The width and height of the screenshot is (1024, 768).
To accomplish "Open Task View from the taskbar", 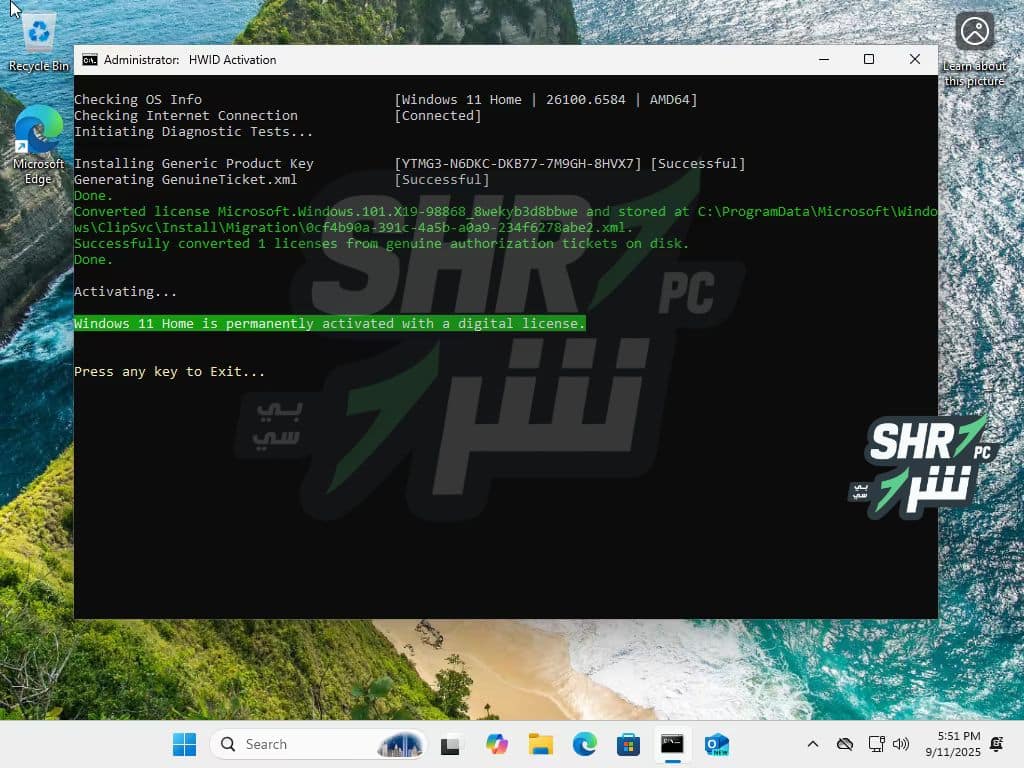I will click(x=452, y=744).
